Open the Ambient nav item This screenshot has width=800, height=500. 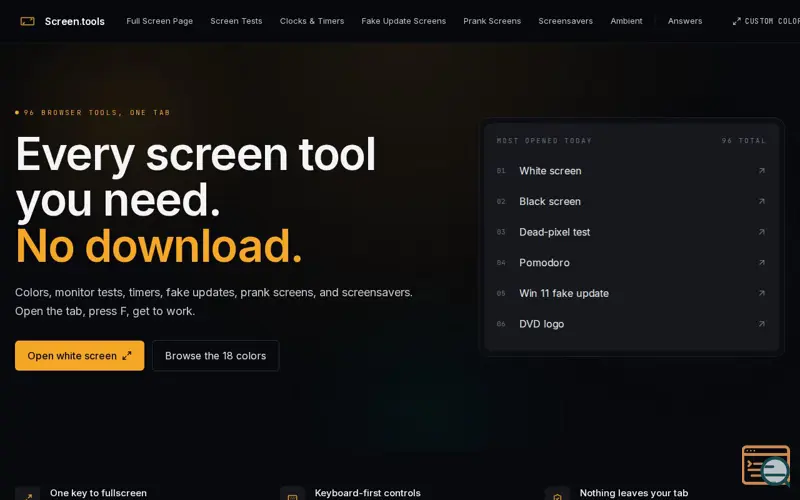[626, 21]
